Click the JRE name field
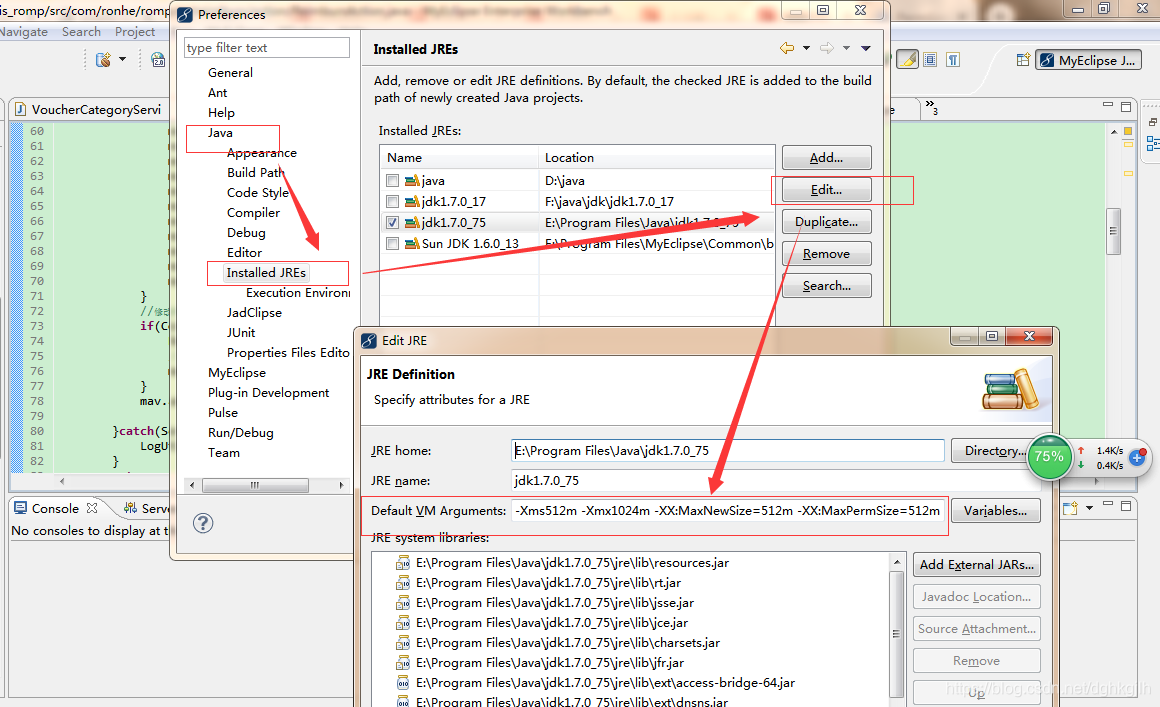Screen dimensions: 1160x707 776,481
